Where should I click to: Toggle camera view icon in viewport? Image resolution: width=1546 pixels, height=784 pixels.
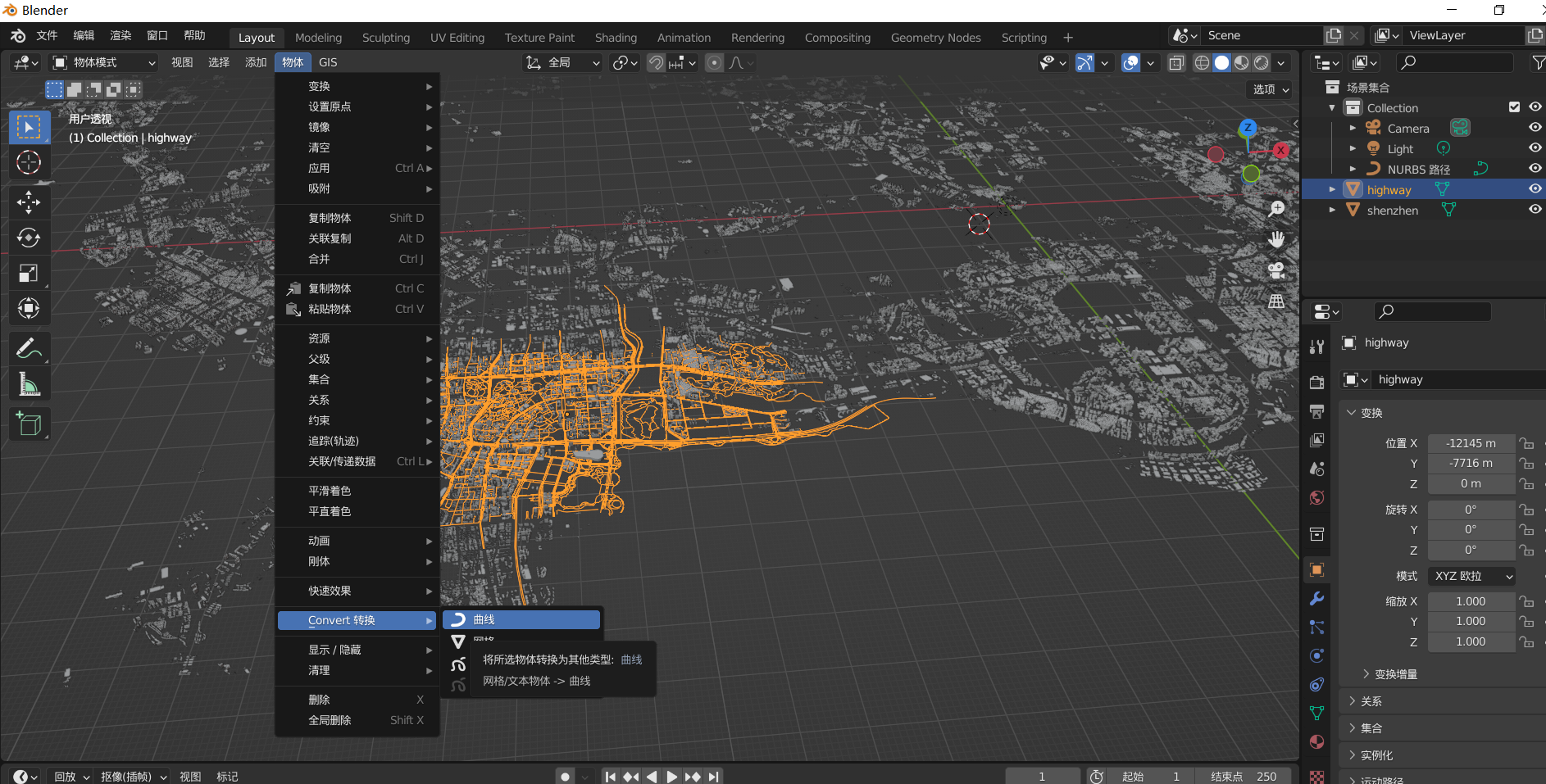coord(1276,270)
